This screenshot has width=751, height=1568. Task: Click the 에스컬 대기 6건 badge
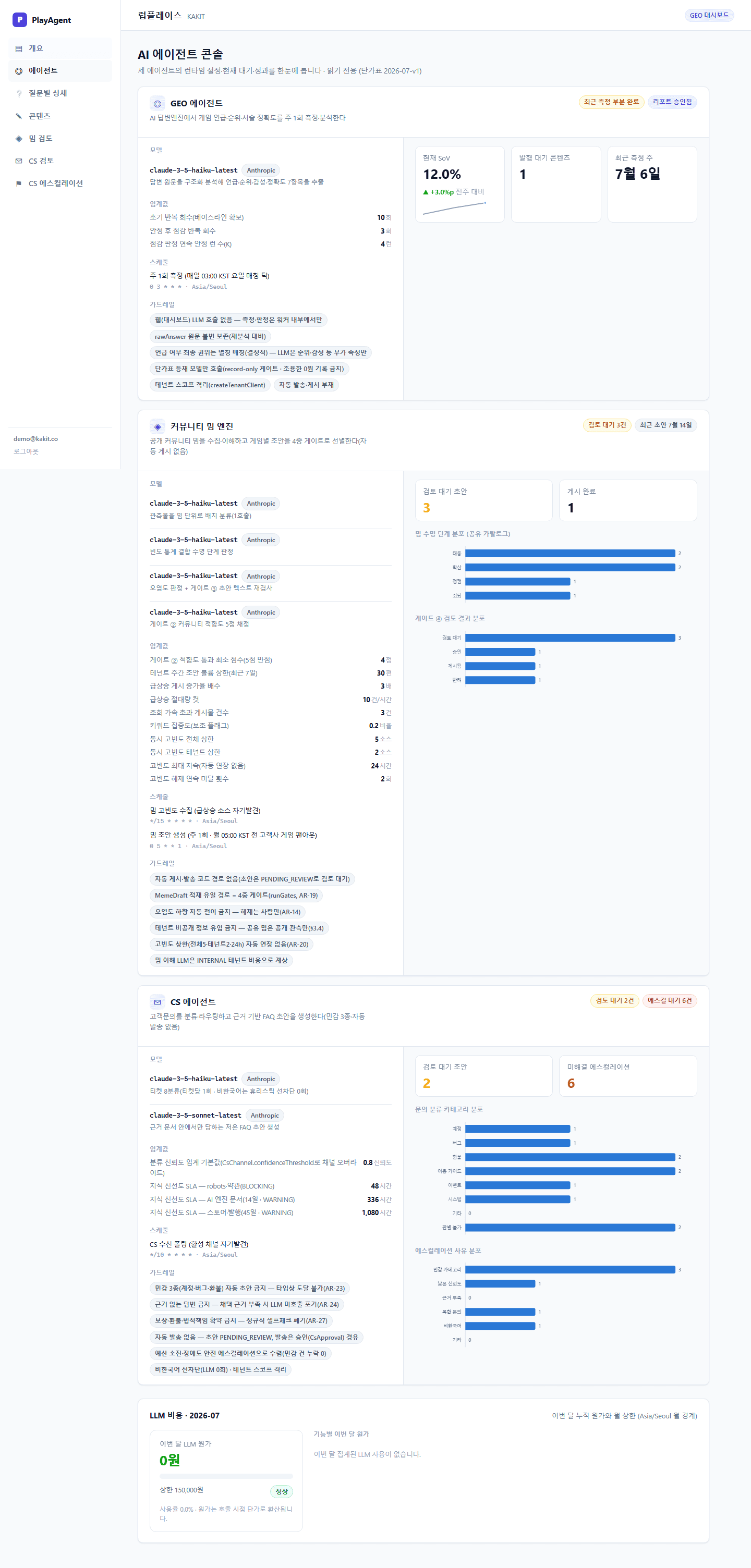click(x=670, y=1000)
